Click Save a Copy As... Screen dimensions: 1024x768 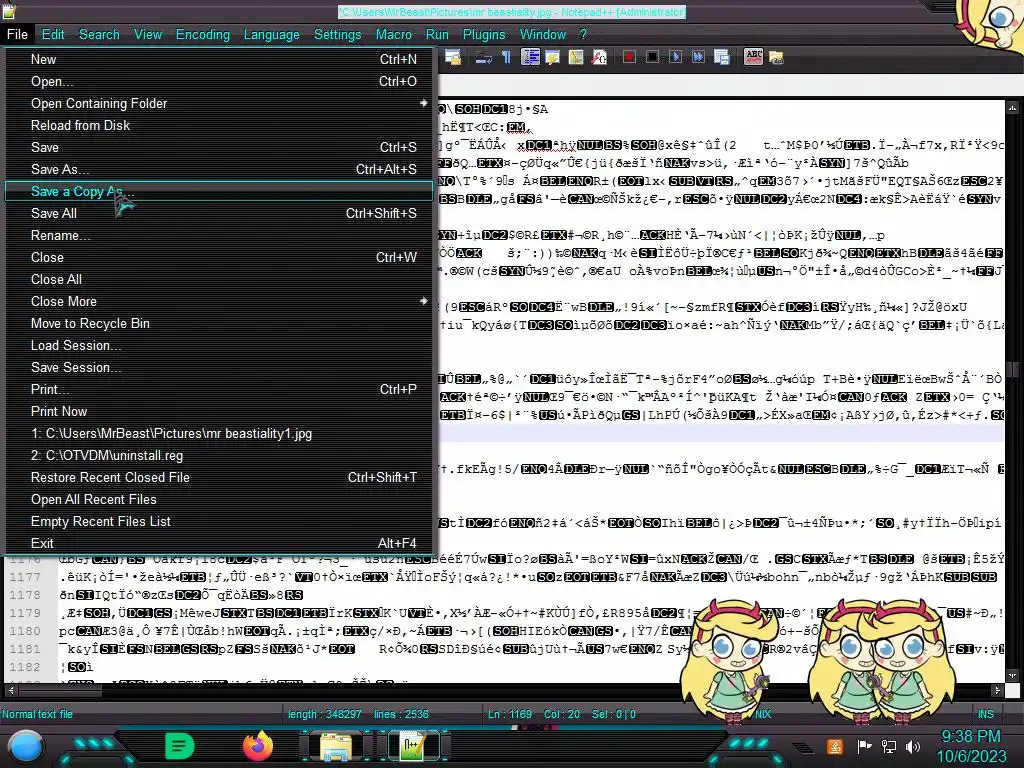click(219, 191)
